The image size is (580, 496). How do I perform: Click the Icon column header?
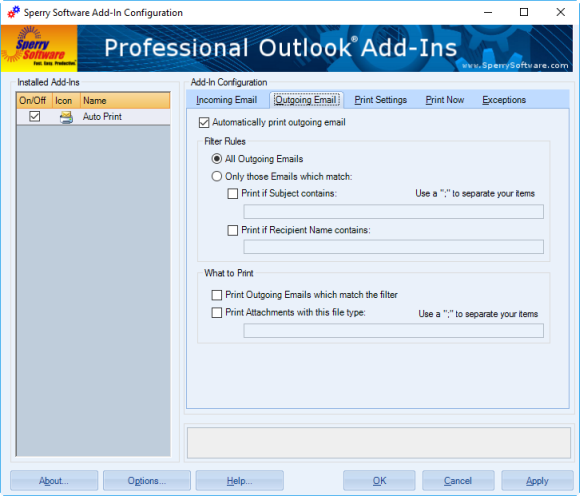click(66, 101)
